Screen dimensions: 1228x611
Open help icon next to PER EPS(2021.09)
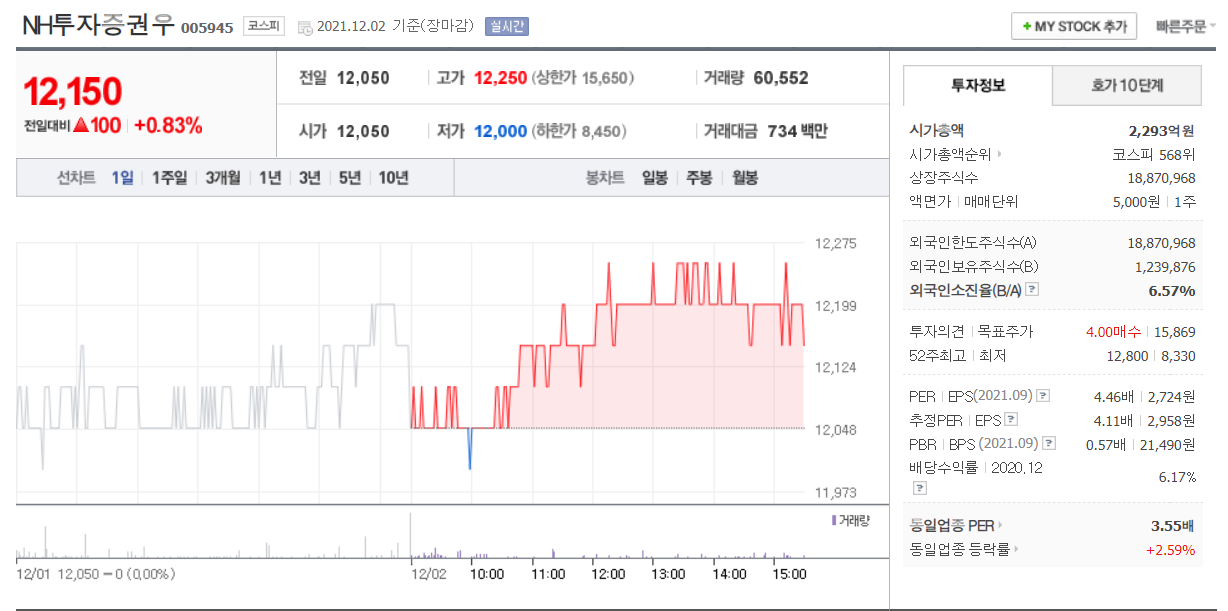tap(1043, 396)
